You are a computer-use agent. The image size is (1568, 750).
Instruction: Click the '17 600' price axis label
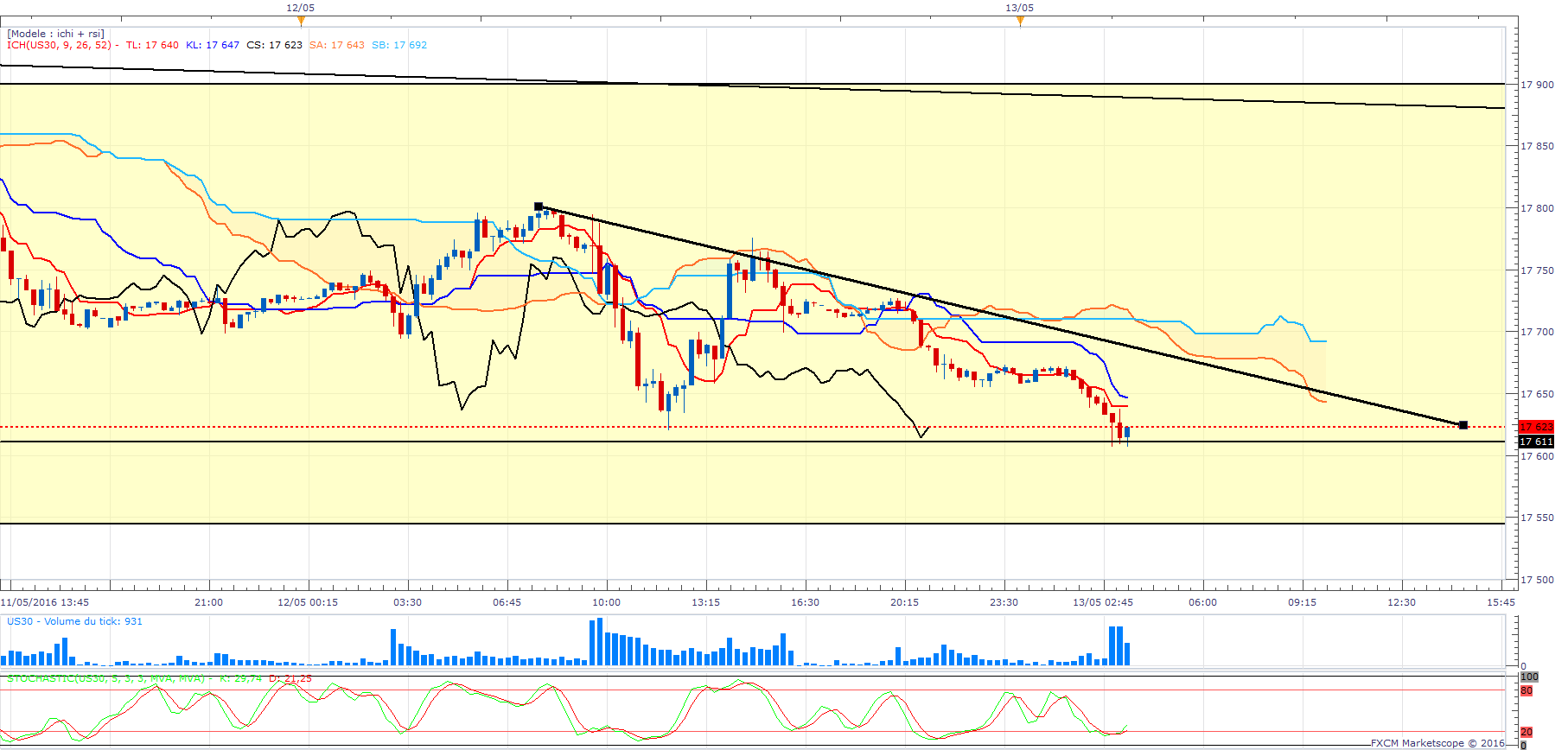point(1537,456)
